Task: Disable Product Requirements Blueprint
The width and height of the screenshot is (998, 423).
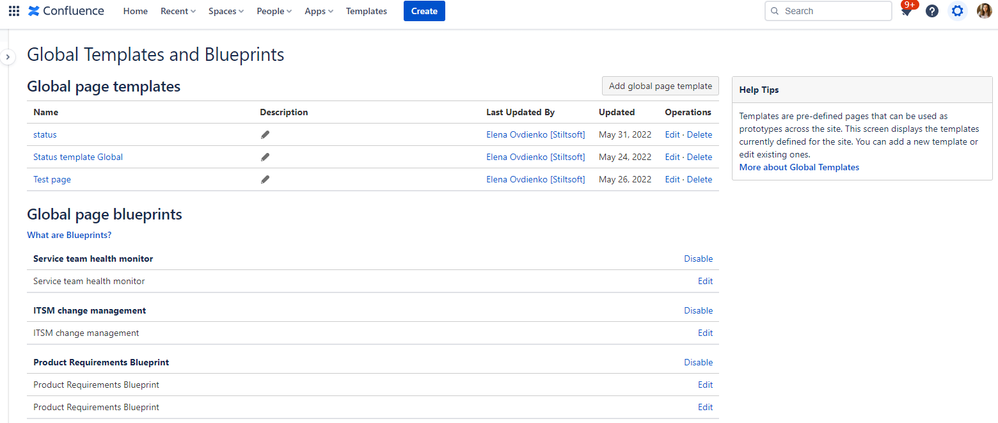Action: pyautogui.click(x=698, y=363)
